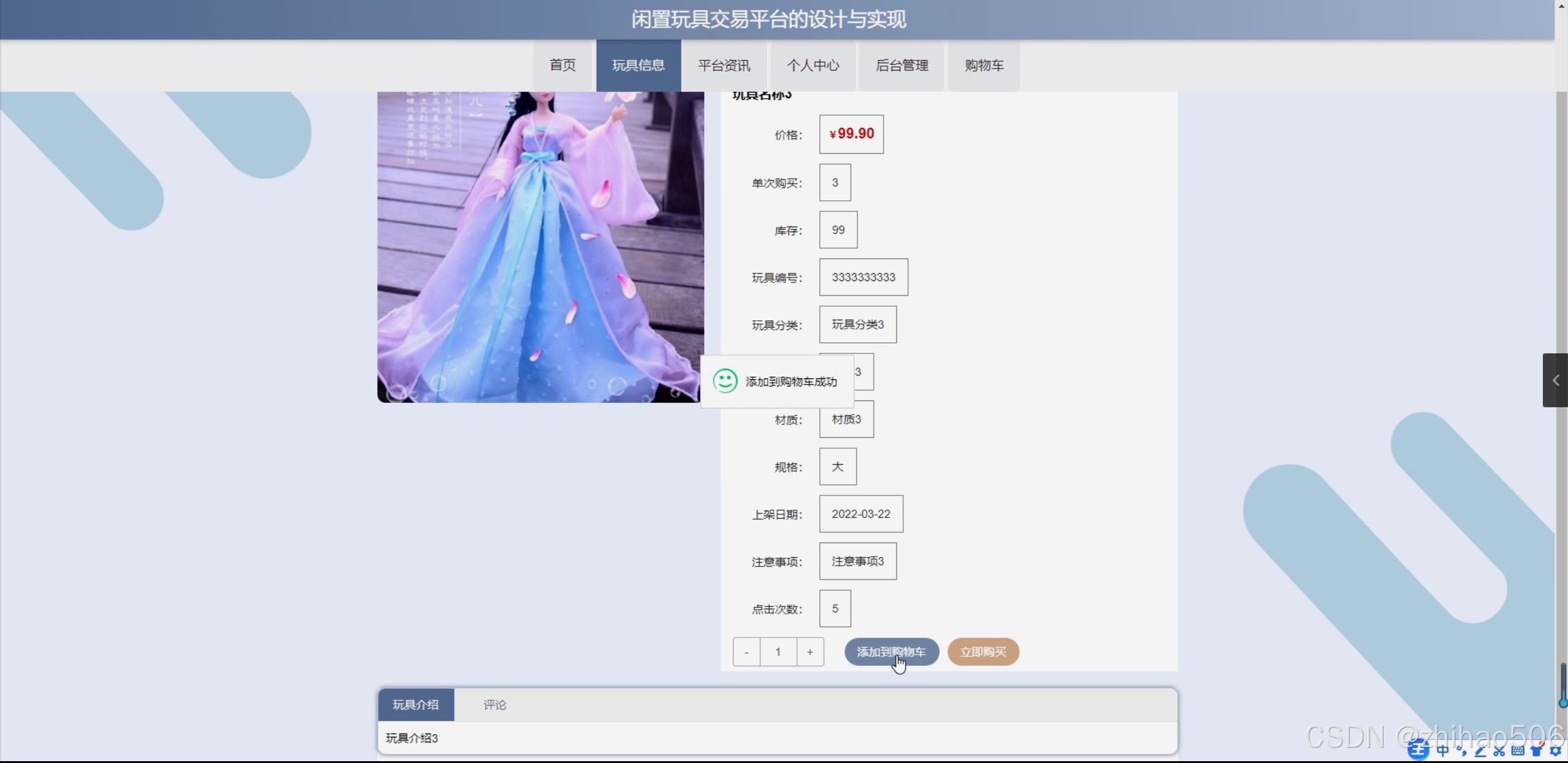Click the 玩具分类3 category value

coord(858,325)
